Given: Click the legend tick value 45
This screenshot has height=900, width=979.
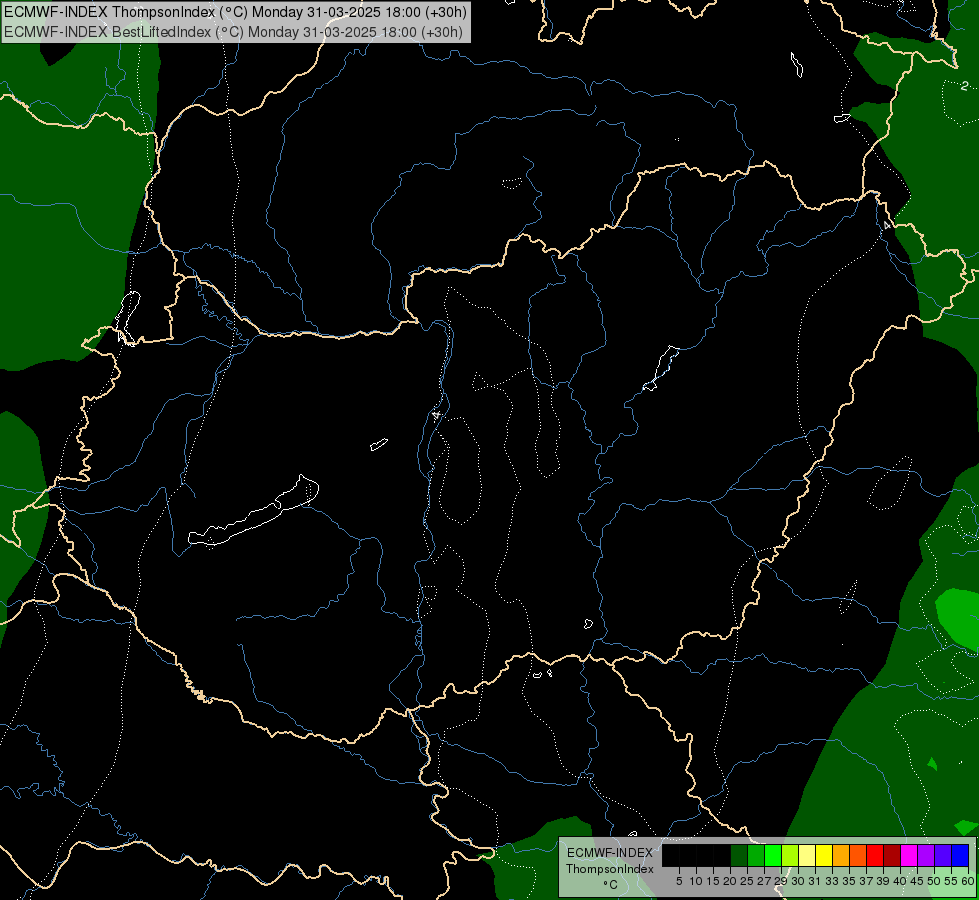Looking at the screenshot, I should 917,881.
